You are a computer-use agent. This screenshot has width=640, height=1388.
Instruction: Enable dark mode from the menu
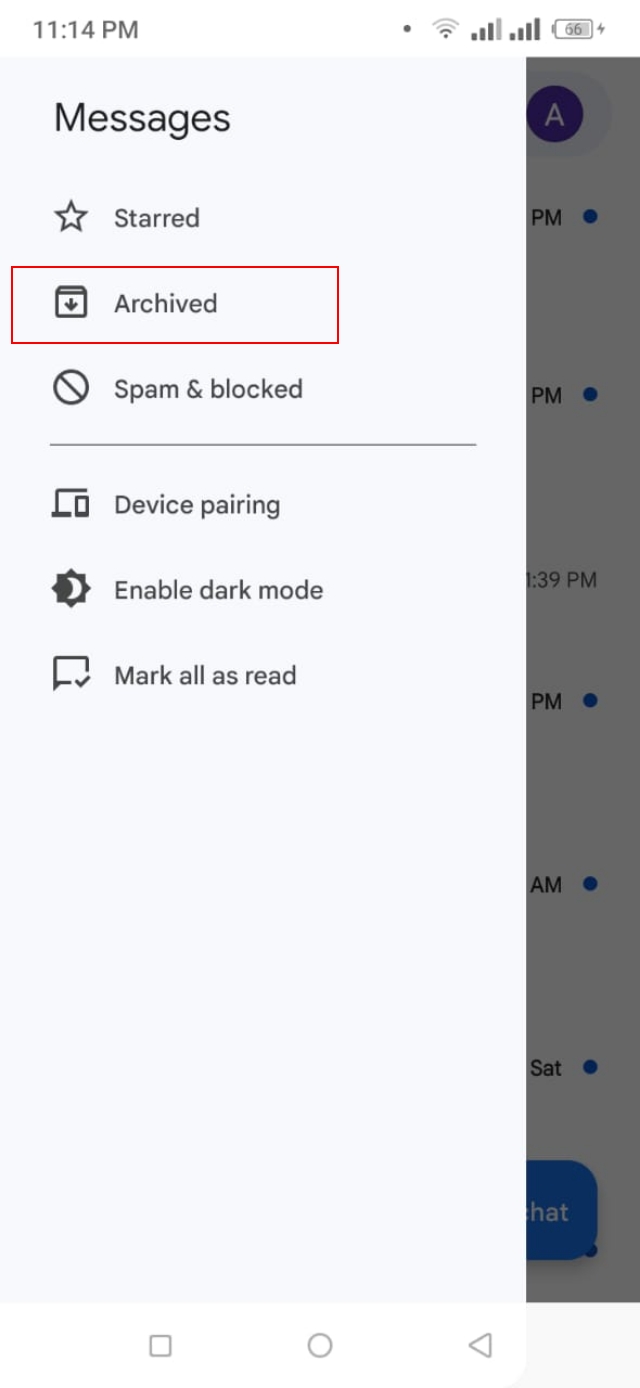click(x=218, y=589)
